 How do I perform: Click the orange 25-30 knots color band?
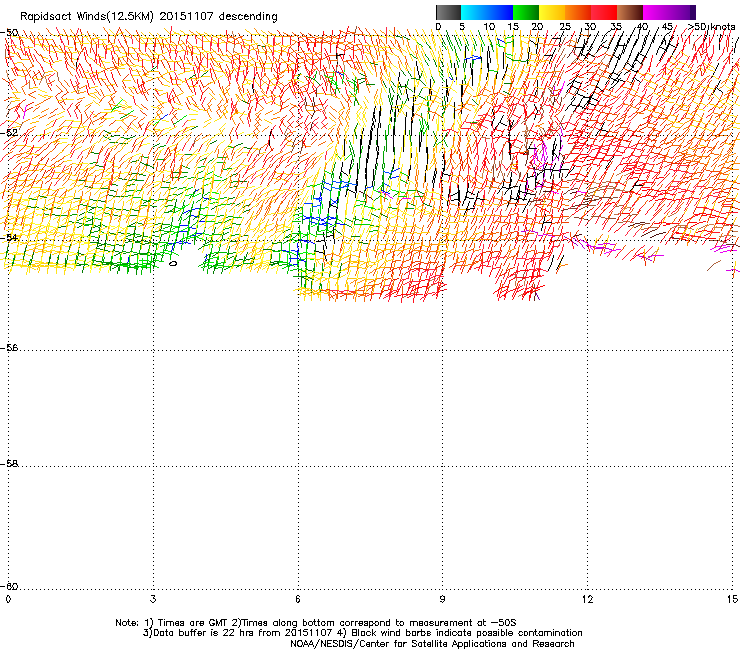click(578, 12)
